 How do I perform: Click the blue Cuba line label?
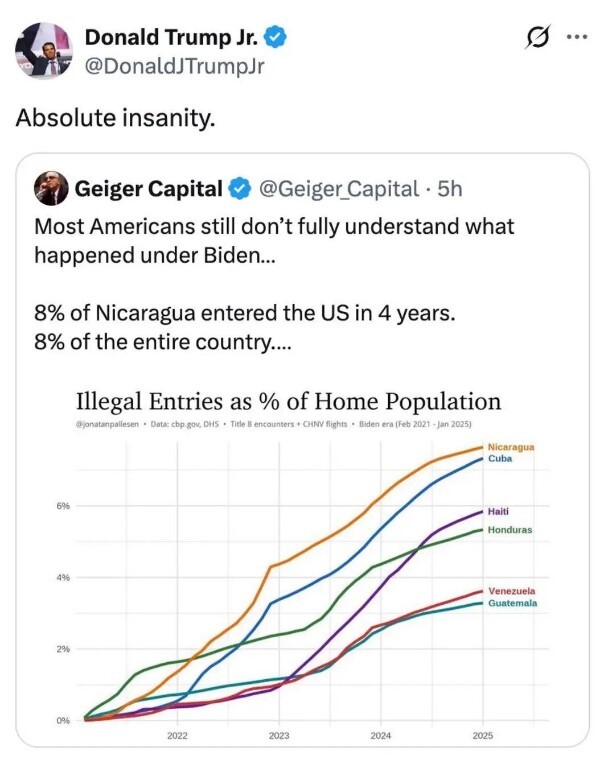point(500,459)
